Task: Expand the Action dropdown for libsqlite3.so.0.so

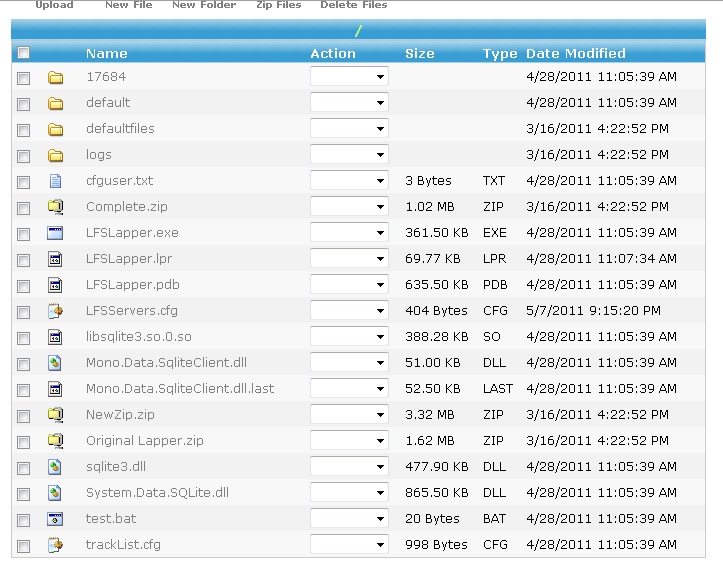Action: tap(349, 337)
